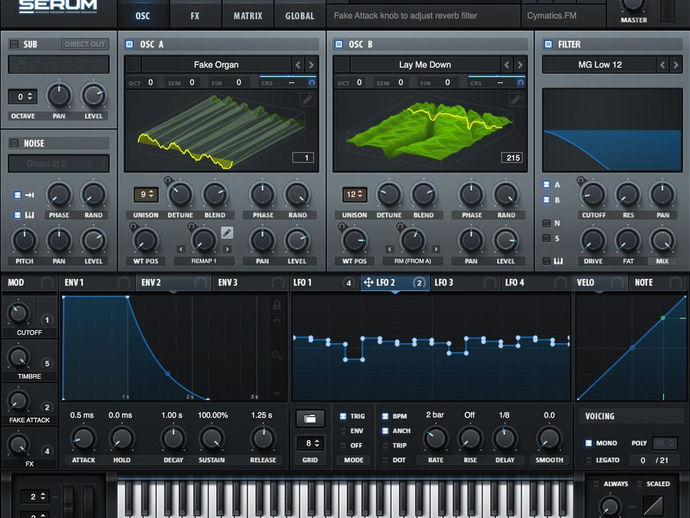690x518 pixels.
Task: Toggle LFO BPM sync
Action: (385, 416)
